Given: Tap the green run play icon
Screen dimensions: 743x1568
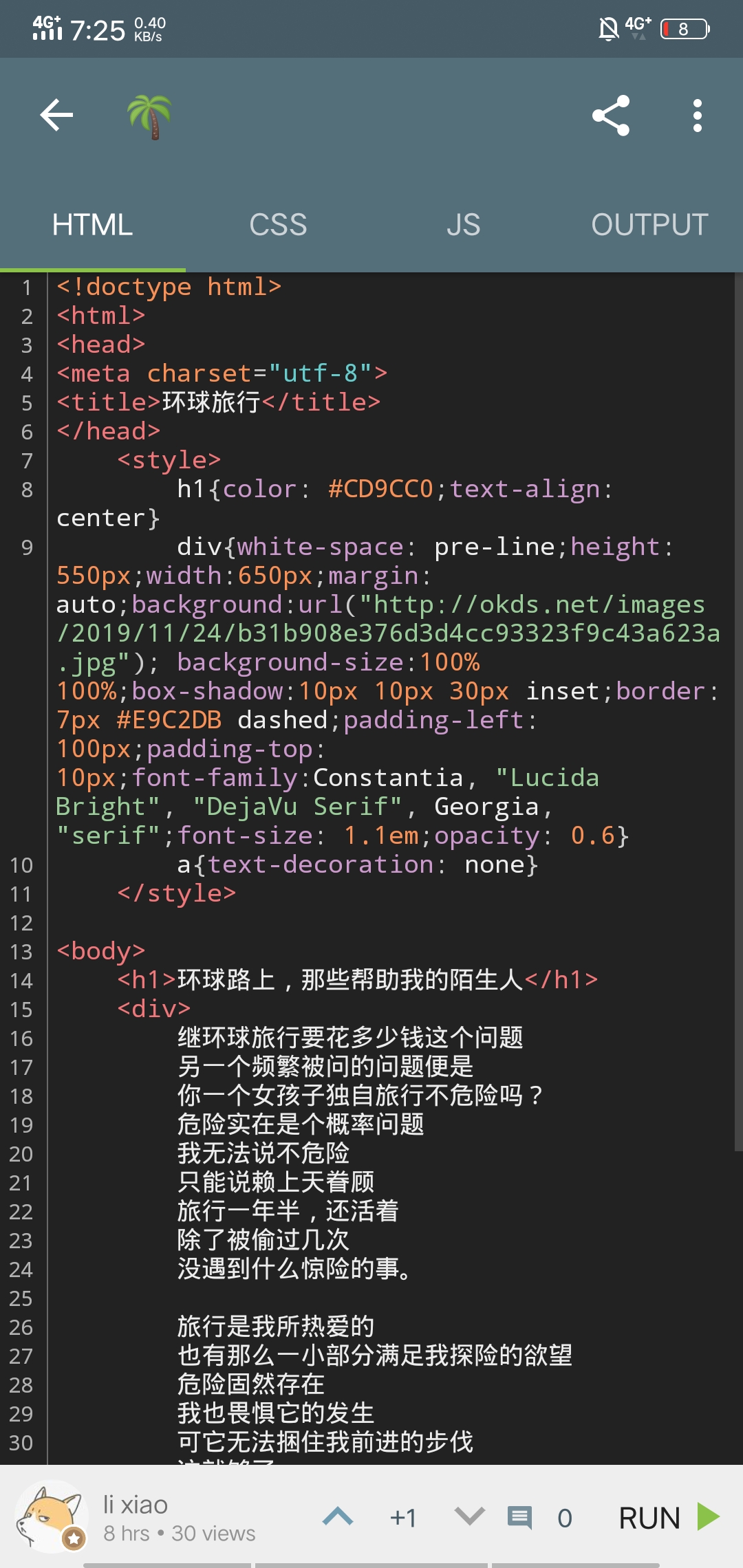Looking at the screenshot, I should pyautogui.click(x=709, y=1516).
